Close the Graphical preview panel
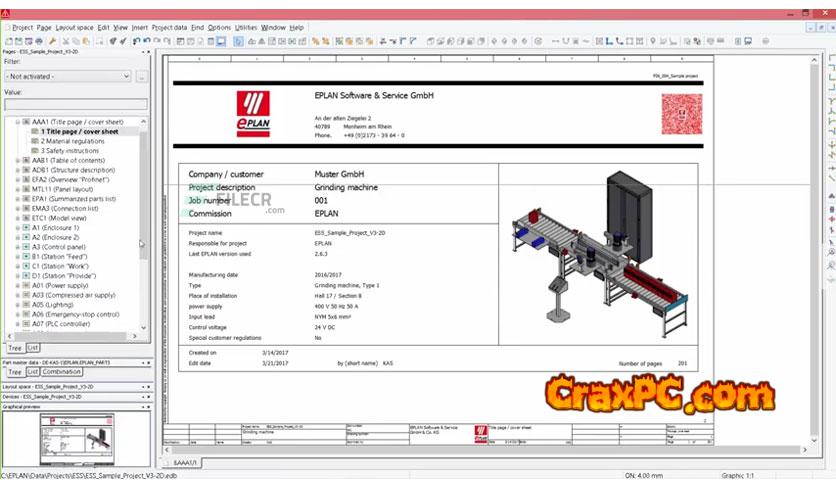The image size is (836, 484). (x=148, y=407)
